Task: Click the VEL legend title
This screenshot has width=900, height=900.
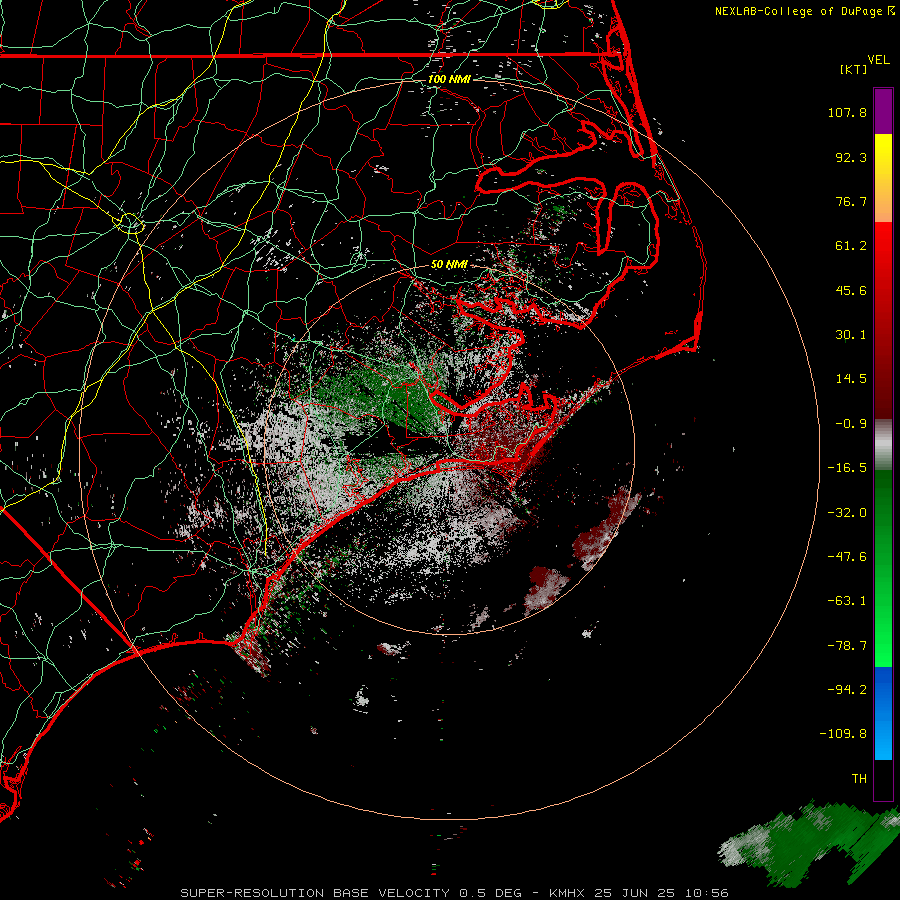Action: [x=878, y=60]
